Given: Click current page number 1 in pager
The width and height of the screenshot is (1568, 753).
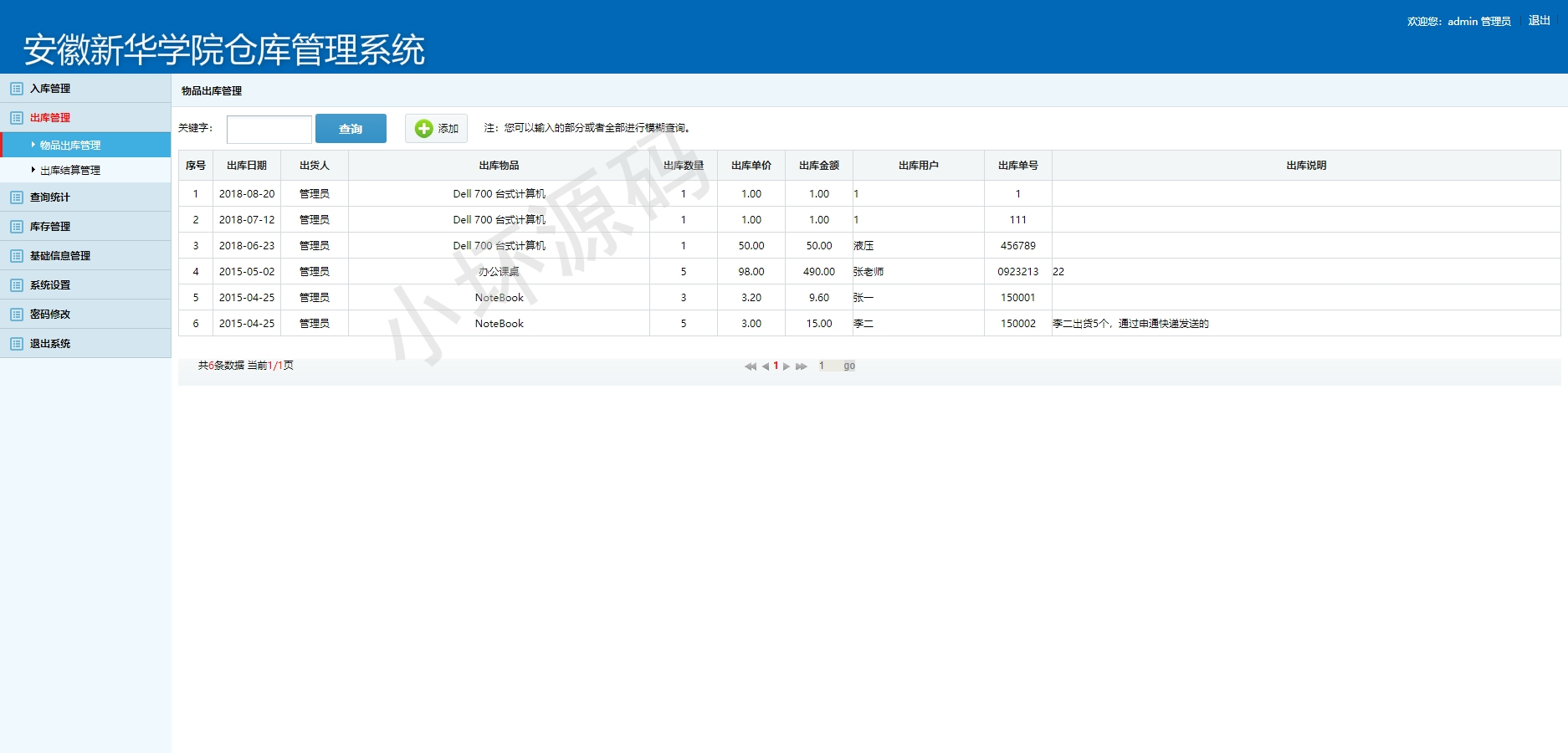Looking at the screenshot, I should 776,366.
